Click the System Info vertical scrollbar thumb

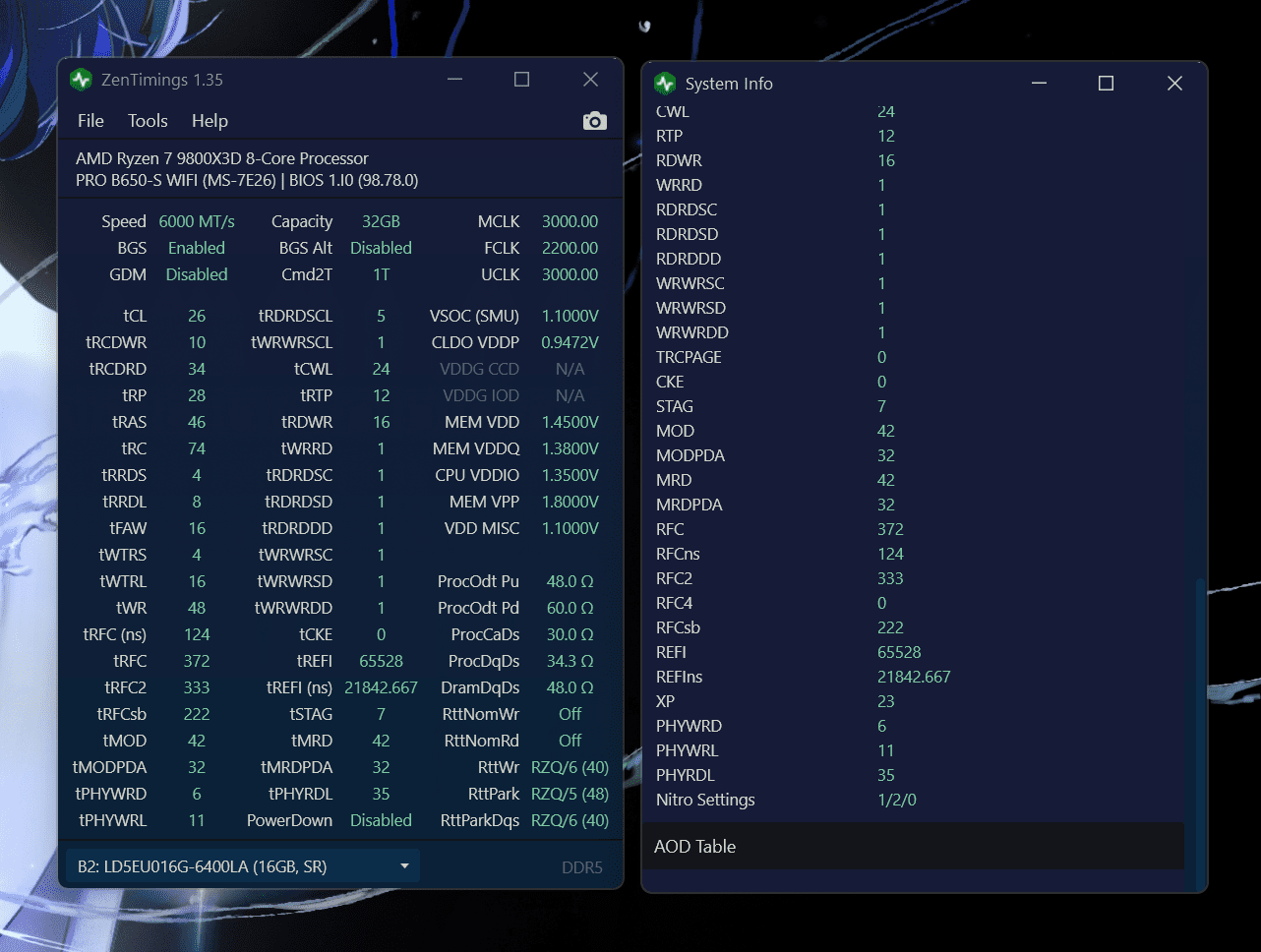1198,733
